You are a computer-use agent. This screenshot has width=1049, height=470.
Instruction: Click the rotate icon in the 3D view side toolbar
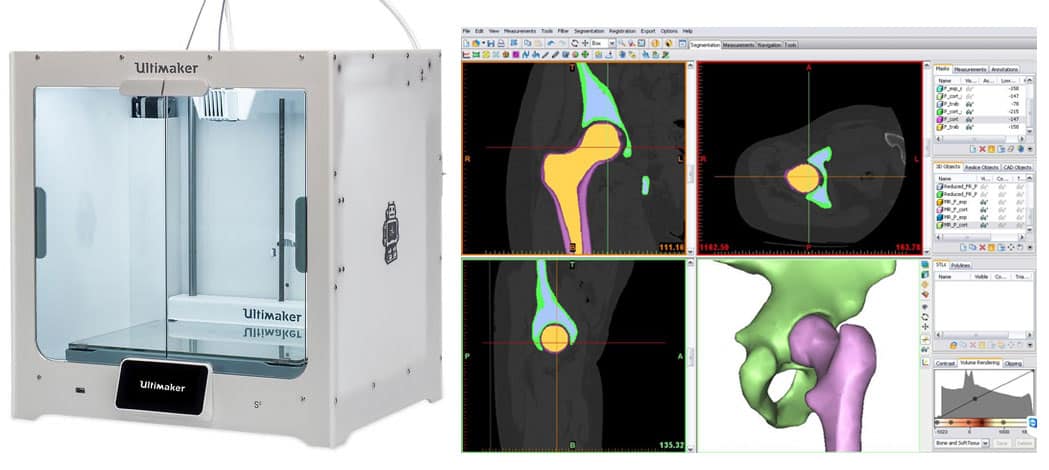pyautogui.click(x=925, y=316)
